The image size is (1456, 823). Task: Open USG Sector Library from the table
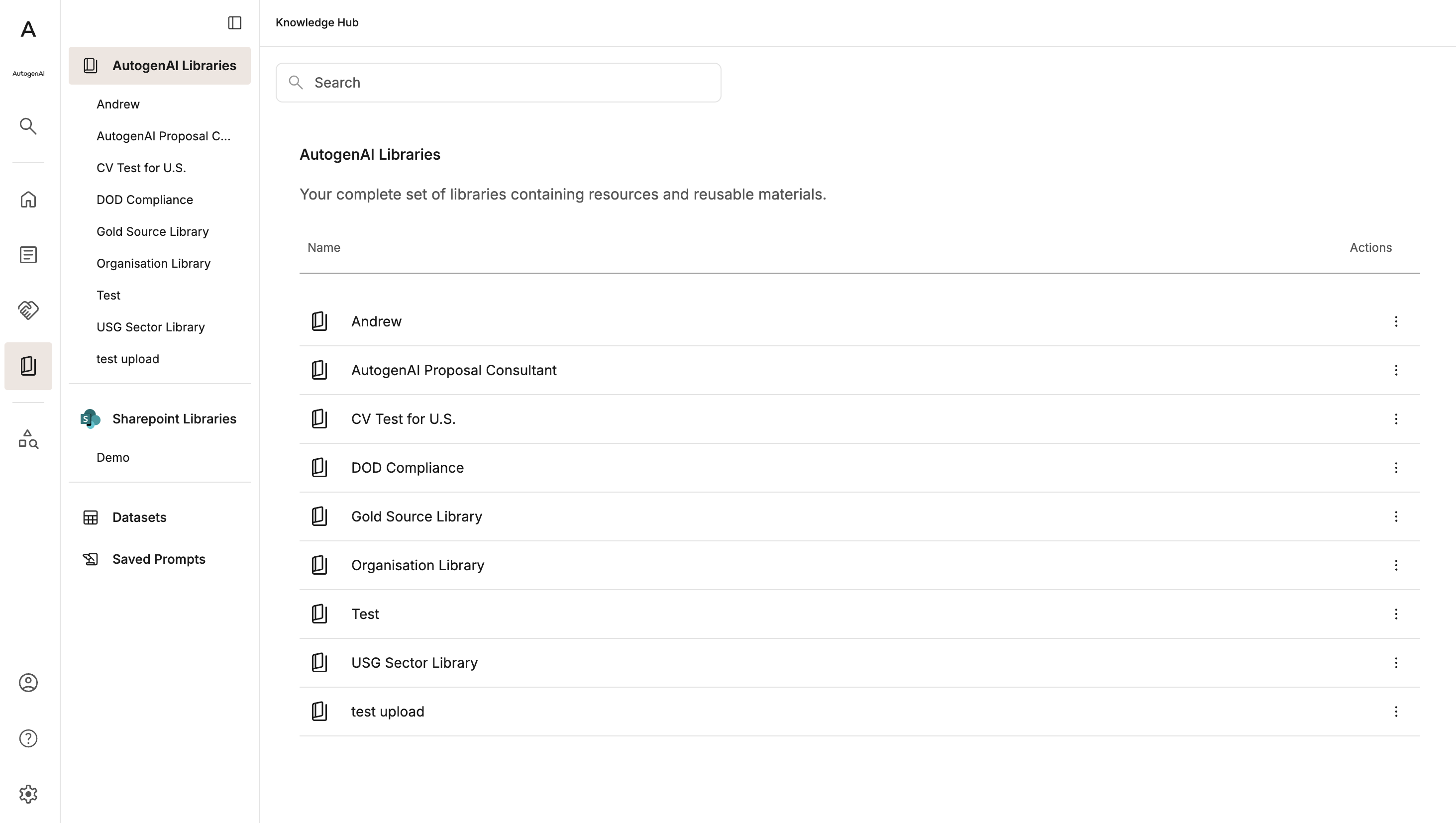click(415, 663)
